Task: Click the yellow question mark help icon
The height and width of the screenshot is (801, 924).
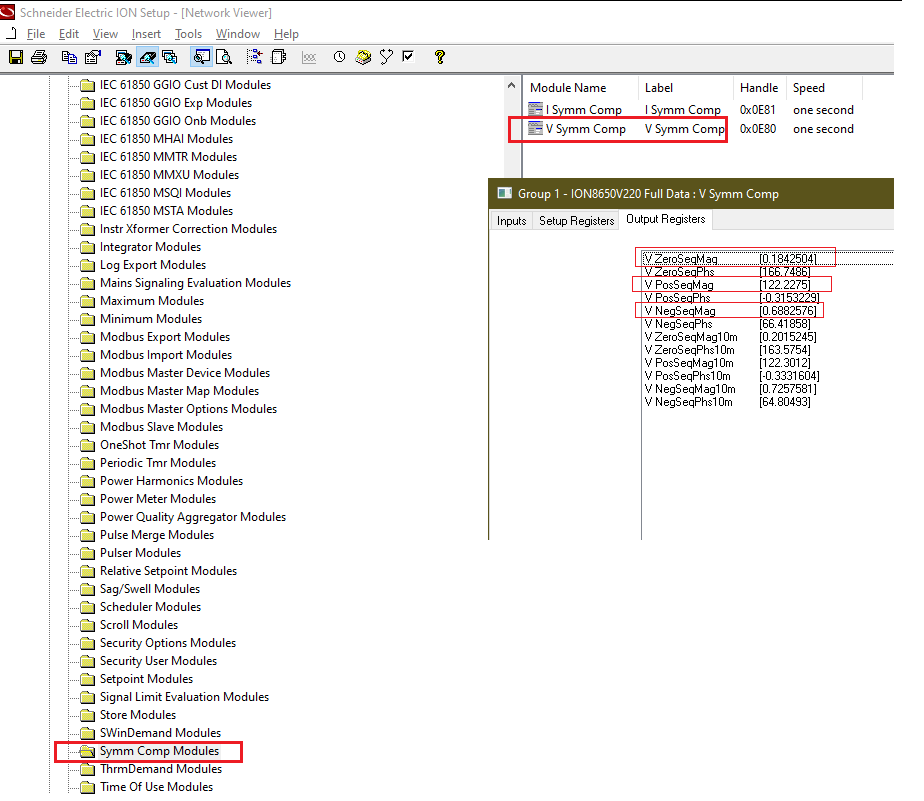Action: pos(440,57)
